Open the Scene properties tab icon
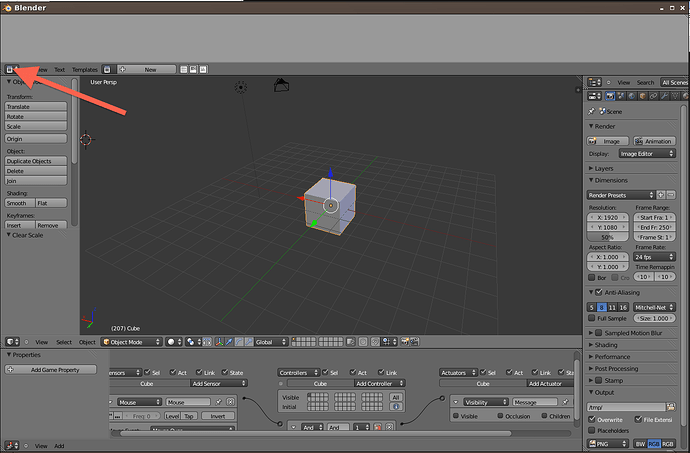Image resolution: width=690 pixels, height=453 pixels. pos(621,96)
